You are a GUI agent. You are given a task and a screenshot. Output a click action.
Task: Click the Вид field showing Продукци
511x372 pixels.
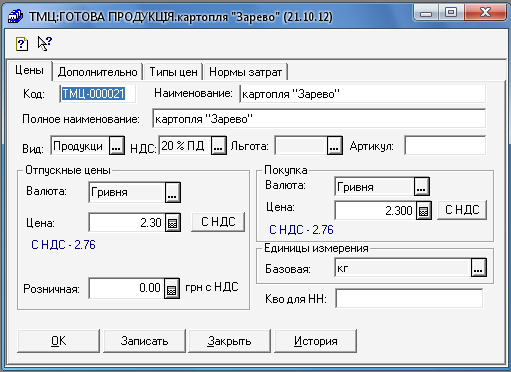click(x=80, y=146)
